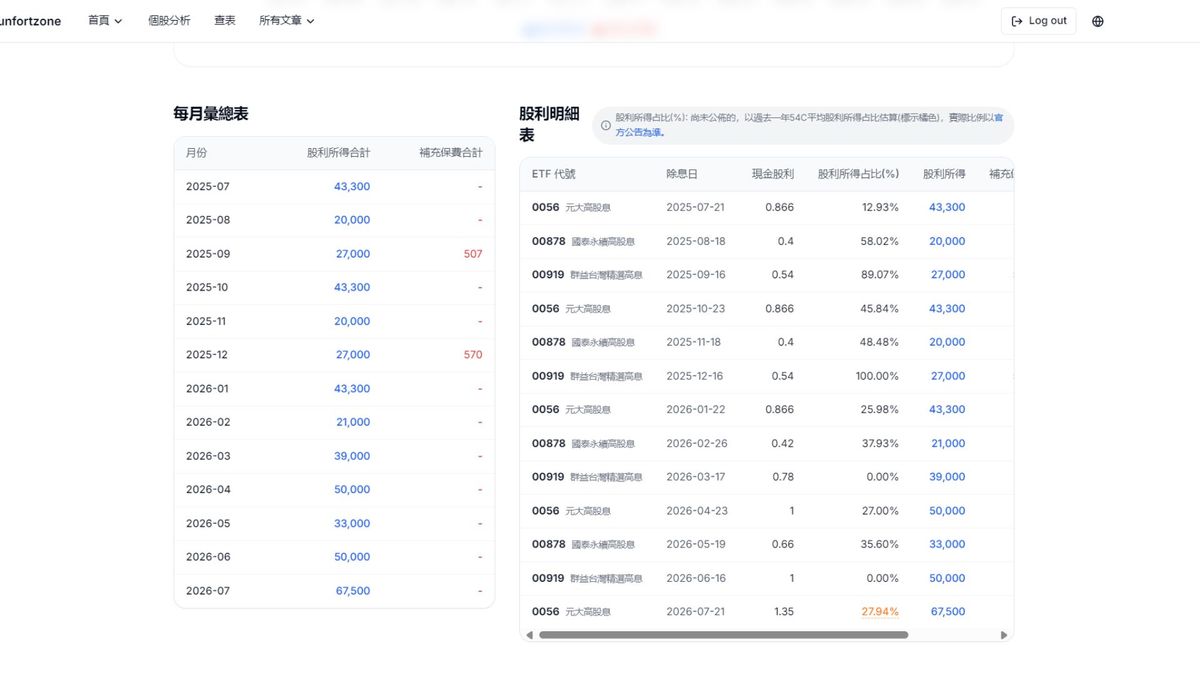The image size is (1200, 675).
Task: Click the 89.07% ratio value
Action: (880, 275)
